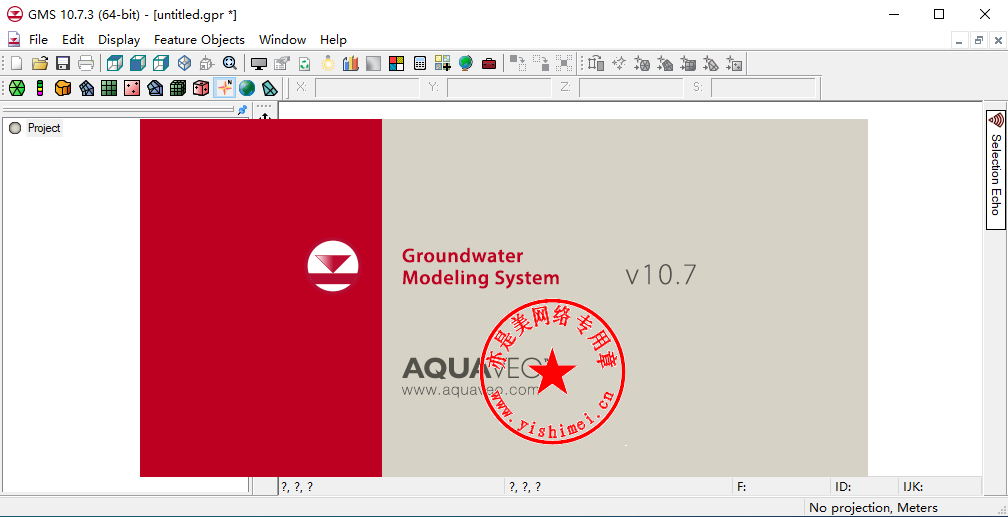Open a file with the folder icon
This screenshot has height=517, width=1008.
40,63
